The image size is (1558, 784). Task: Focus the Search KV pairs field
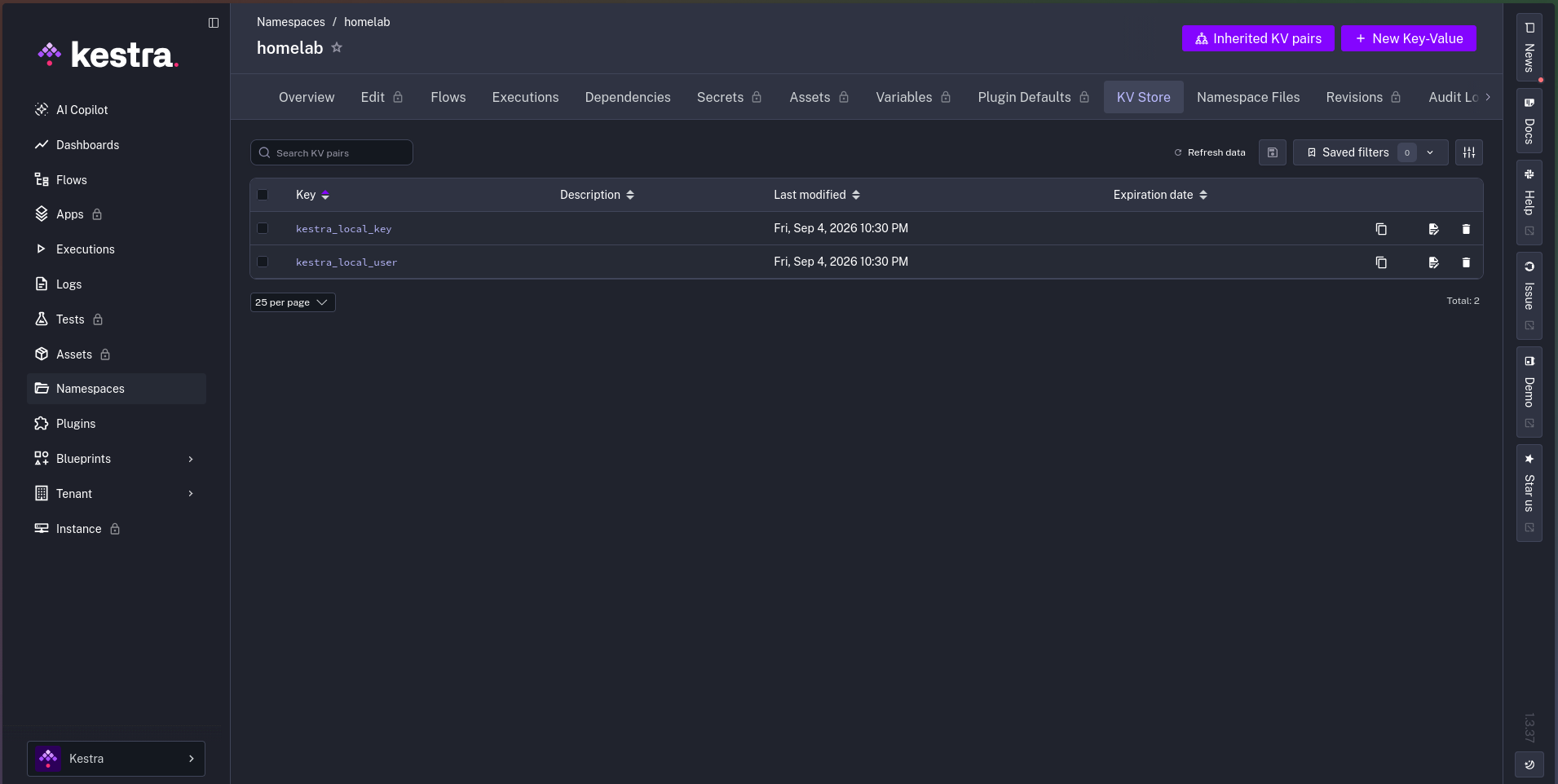[x=332, y=152]
